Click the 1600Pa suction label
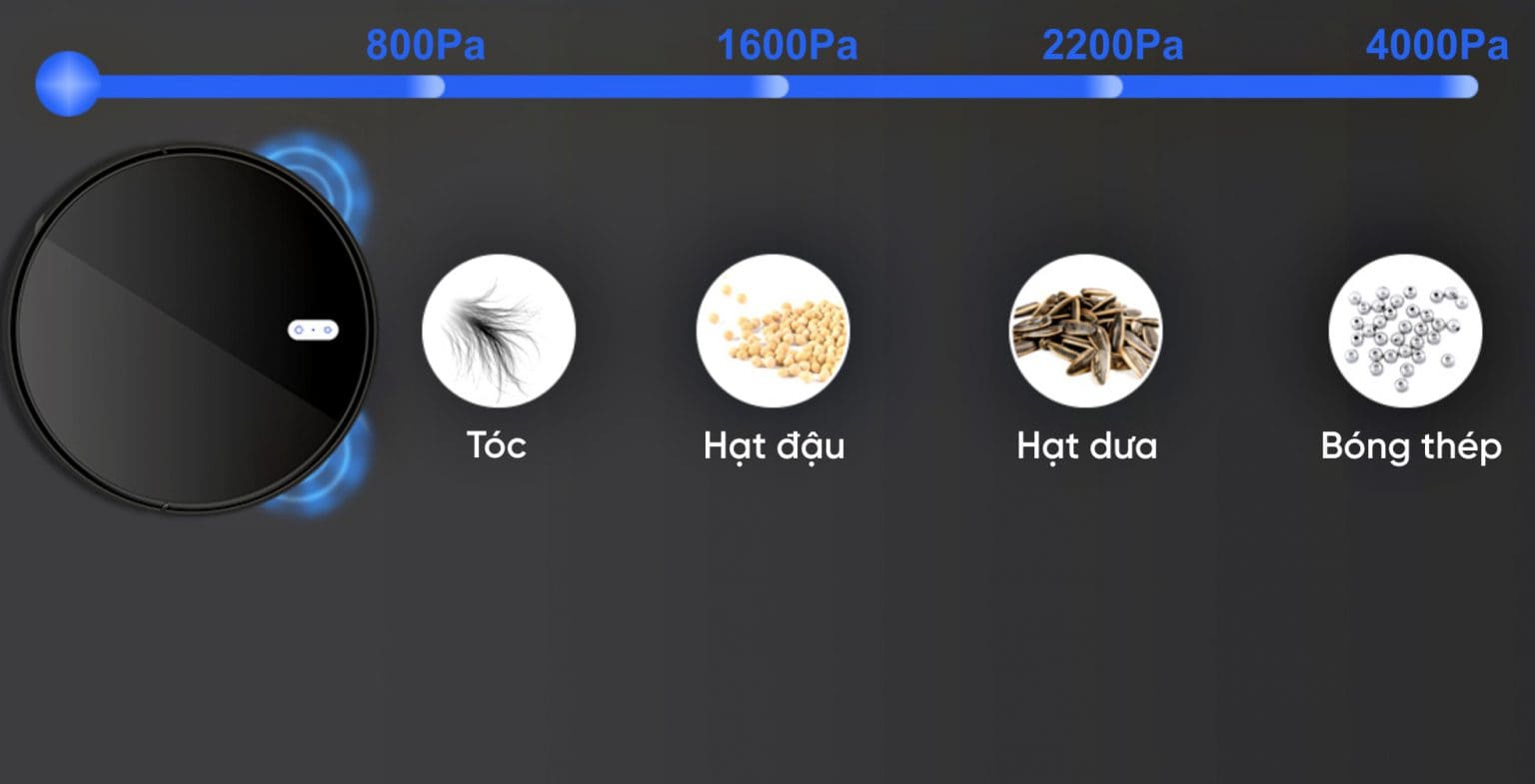Viewport: 1535px width, 784px height. pyautogui.click(x=787, y=45)
